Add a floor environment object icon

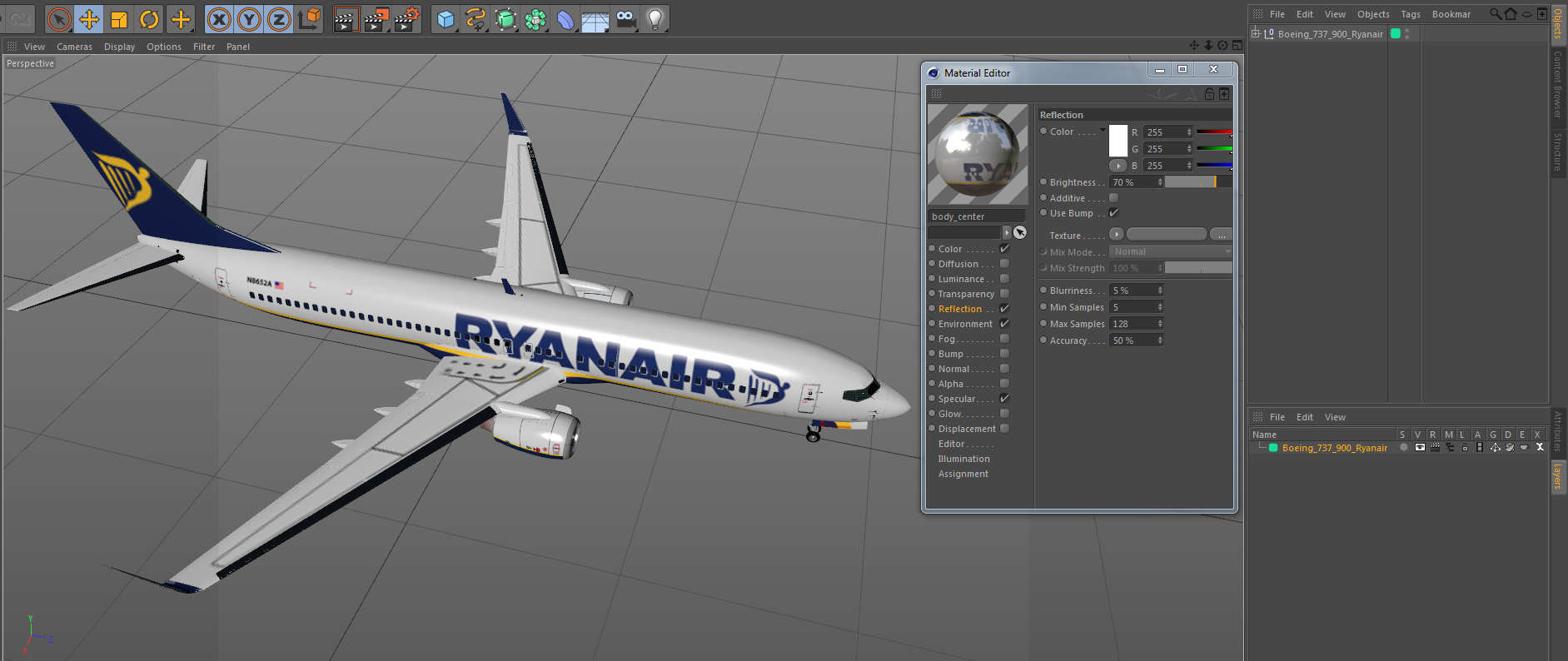(x=595, y=19)
